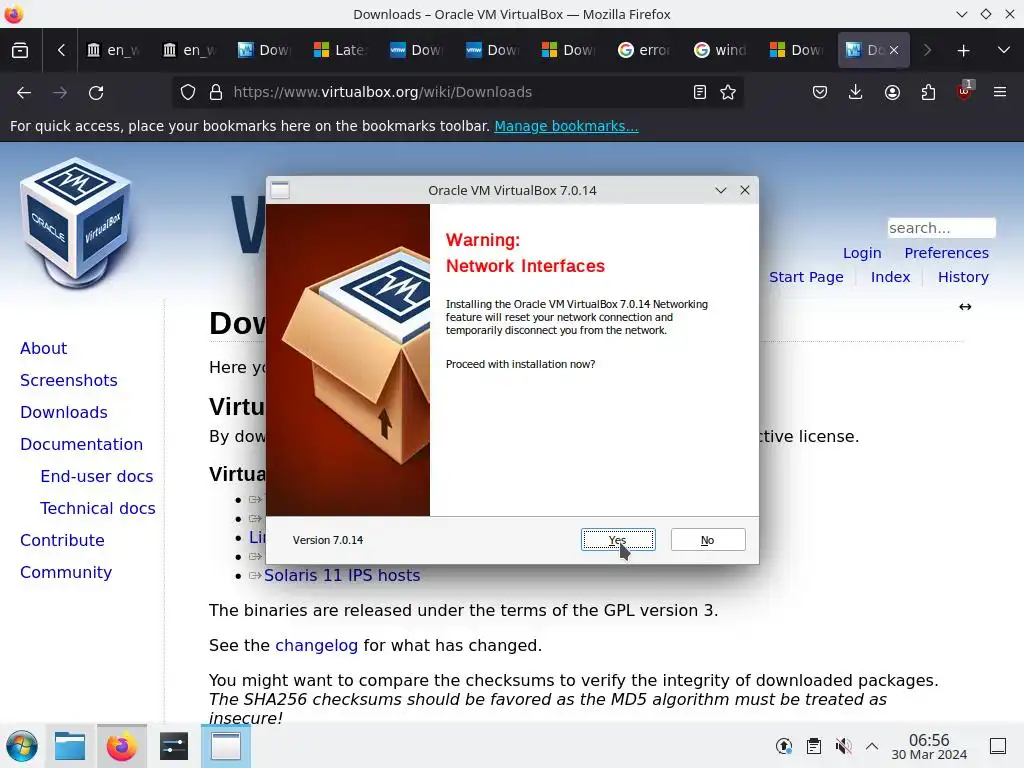Show site security padlock info

(x=216, y=92)
